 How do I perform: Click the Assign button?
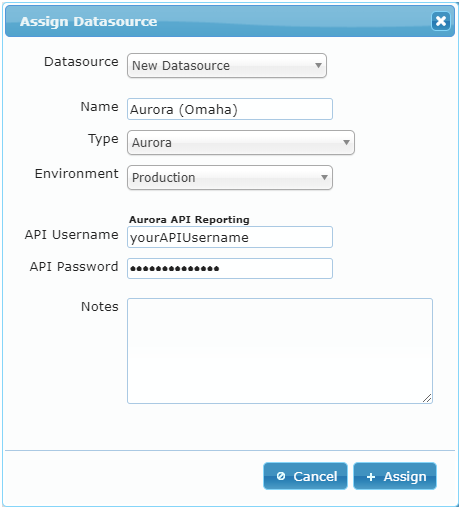point(395,476)
